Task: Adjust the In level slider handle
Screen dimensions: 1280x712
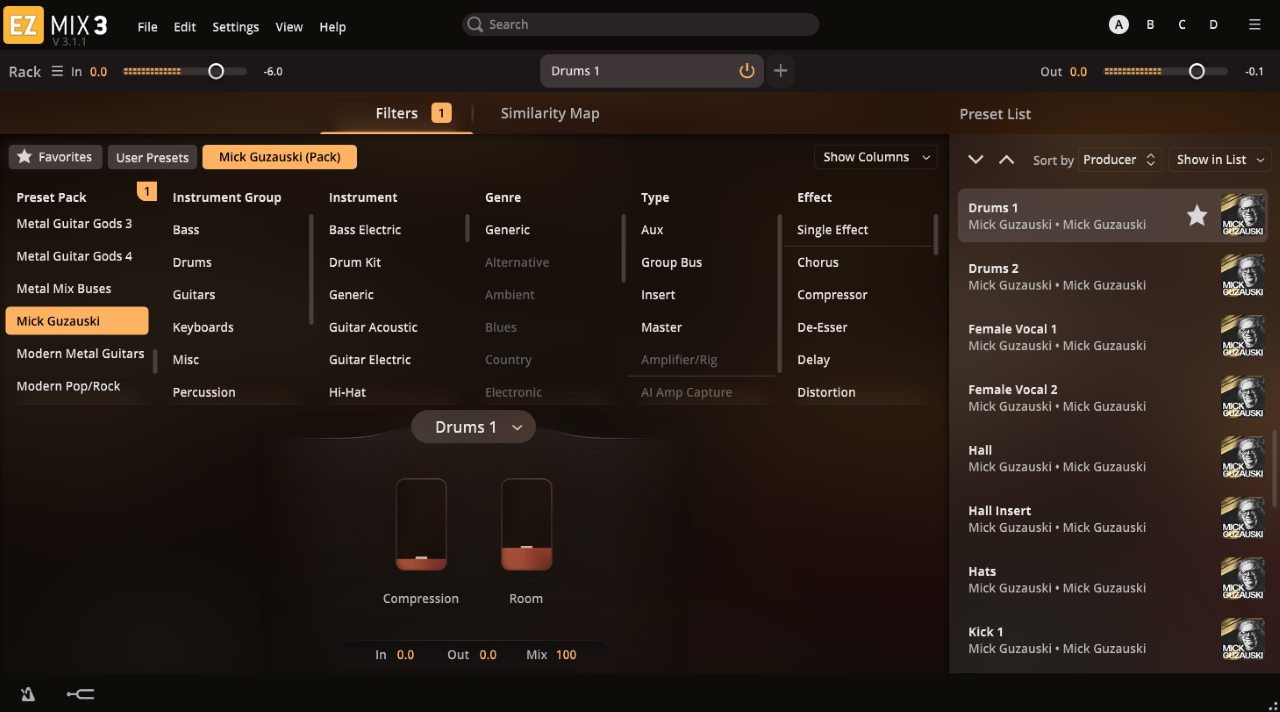Action: click(x=216, y=71)
